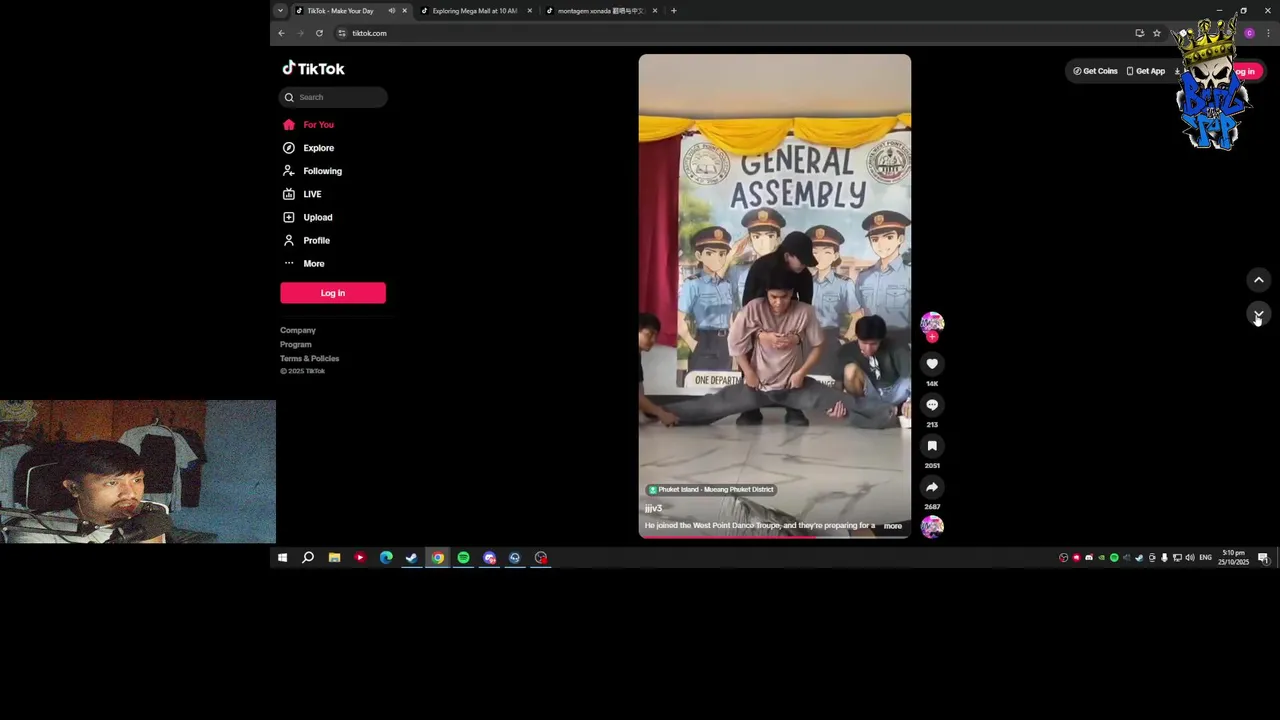The image size is (1280, 720).
Task: Click the video progress bar
Action: [775, 537]
